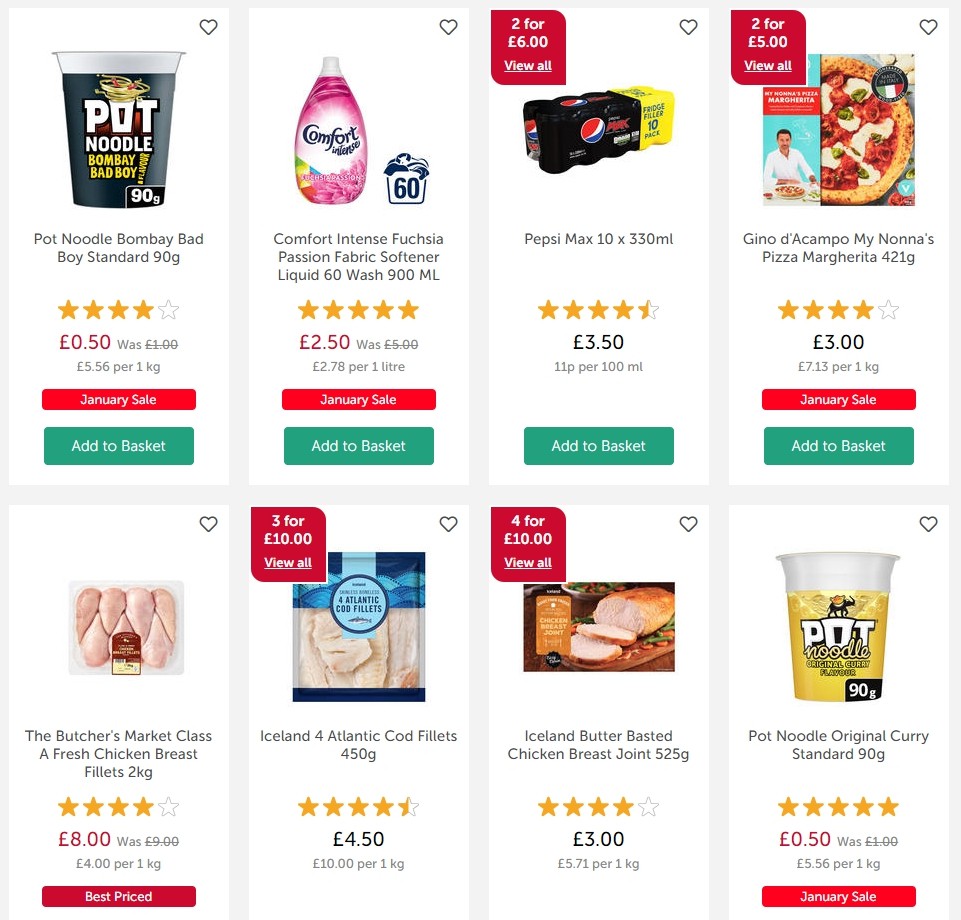Image resolution: width=961 pixels, height=920 pixels.
Task: Open star rating of Pizza Margherita
Action: pos(838,310)
